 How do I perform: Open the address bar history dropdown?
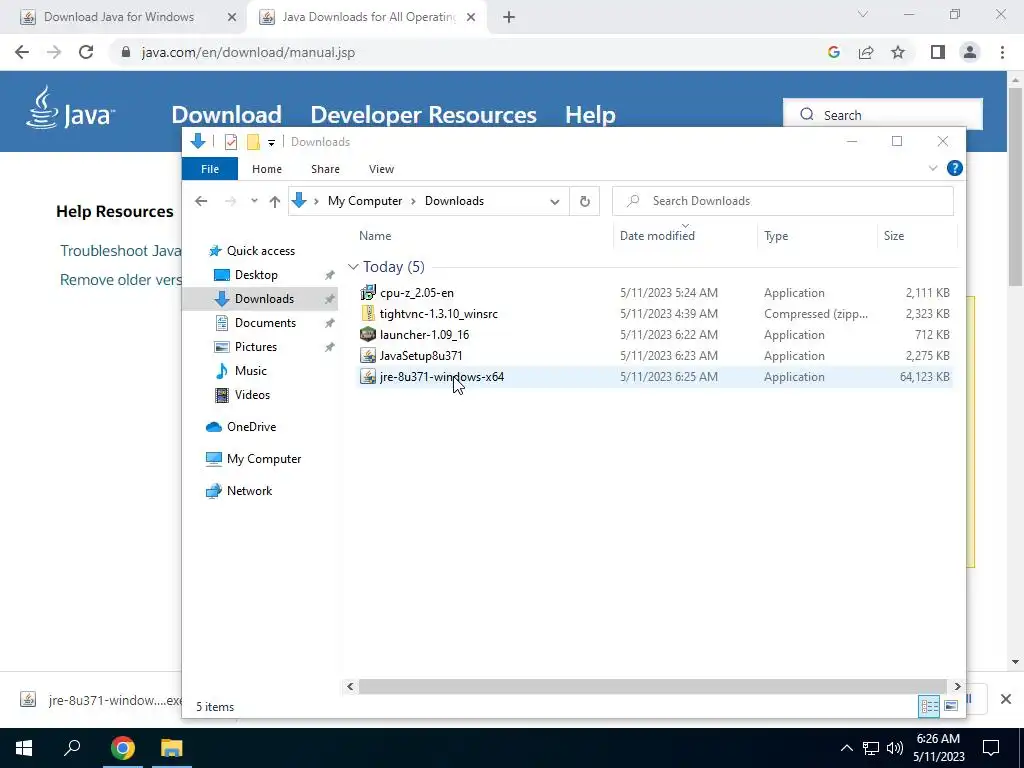coord(554,201)
